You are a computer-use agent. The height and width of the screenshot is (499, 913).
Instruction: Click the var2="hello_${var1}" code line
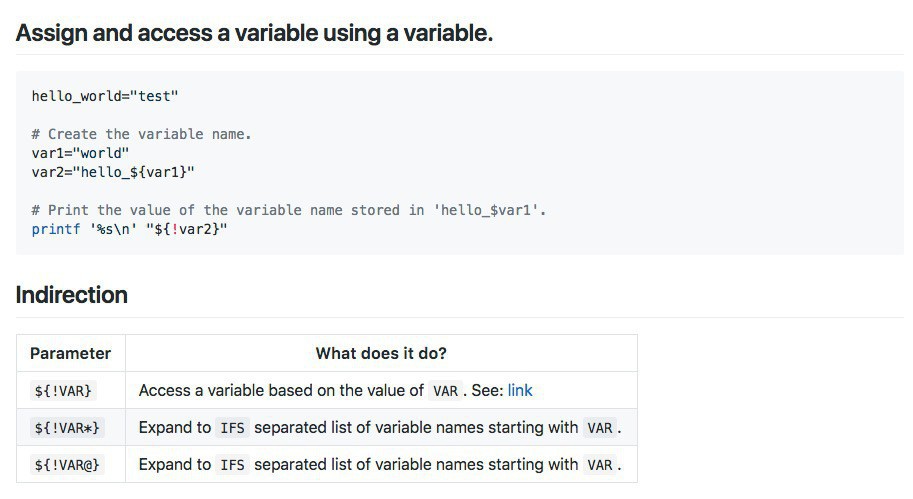point(113,172)
